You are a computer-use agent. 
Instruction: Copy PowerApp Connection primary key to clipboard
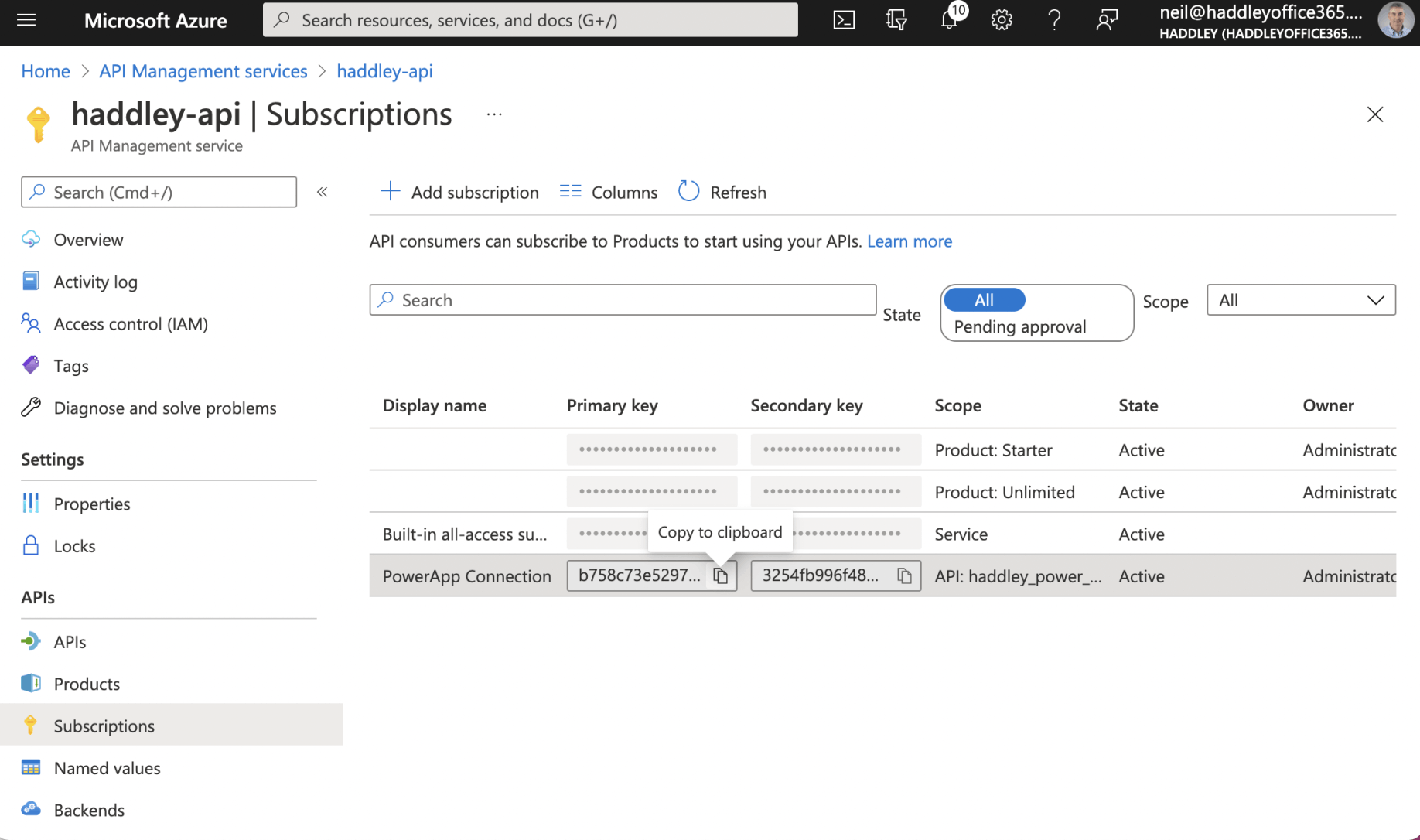(720, 576)
